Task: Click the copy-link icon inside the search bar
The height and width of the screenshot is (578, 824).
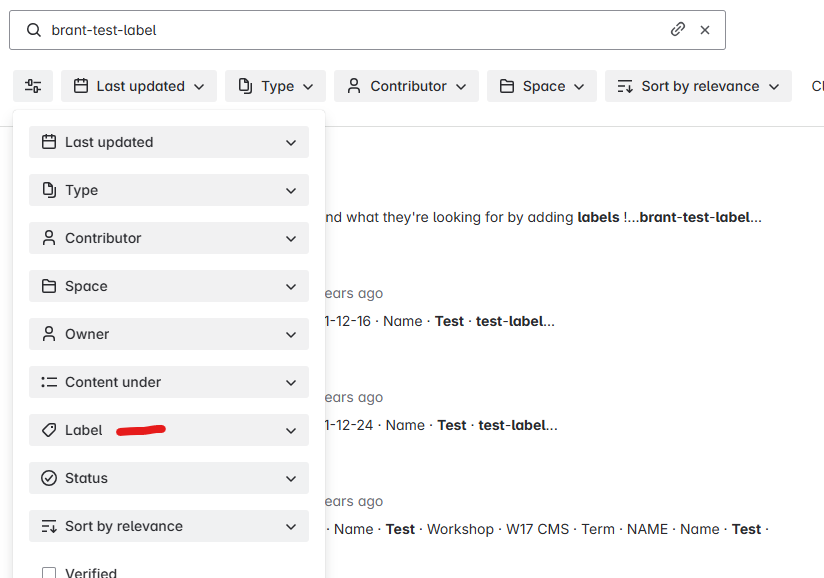Action: pos(677,30)
